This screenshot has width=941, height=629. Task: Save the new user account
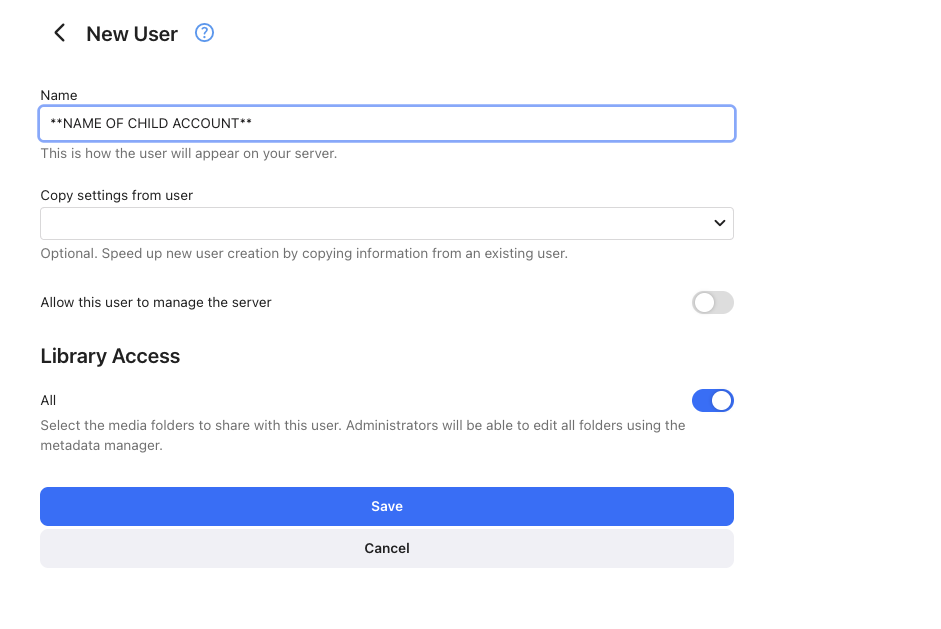coord(386,506)
